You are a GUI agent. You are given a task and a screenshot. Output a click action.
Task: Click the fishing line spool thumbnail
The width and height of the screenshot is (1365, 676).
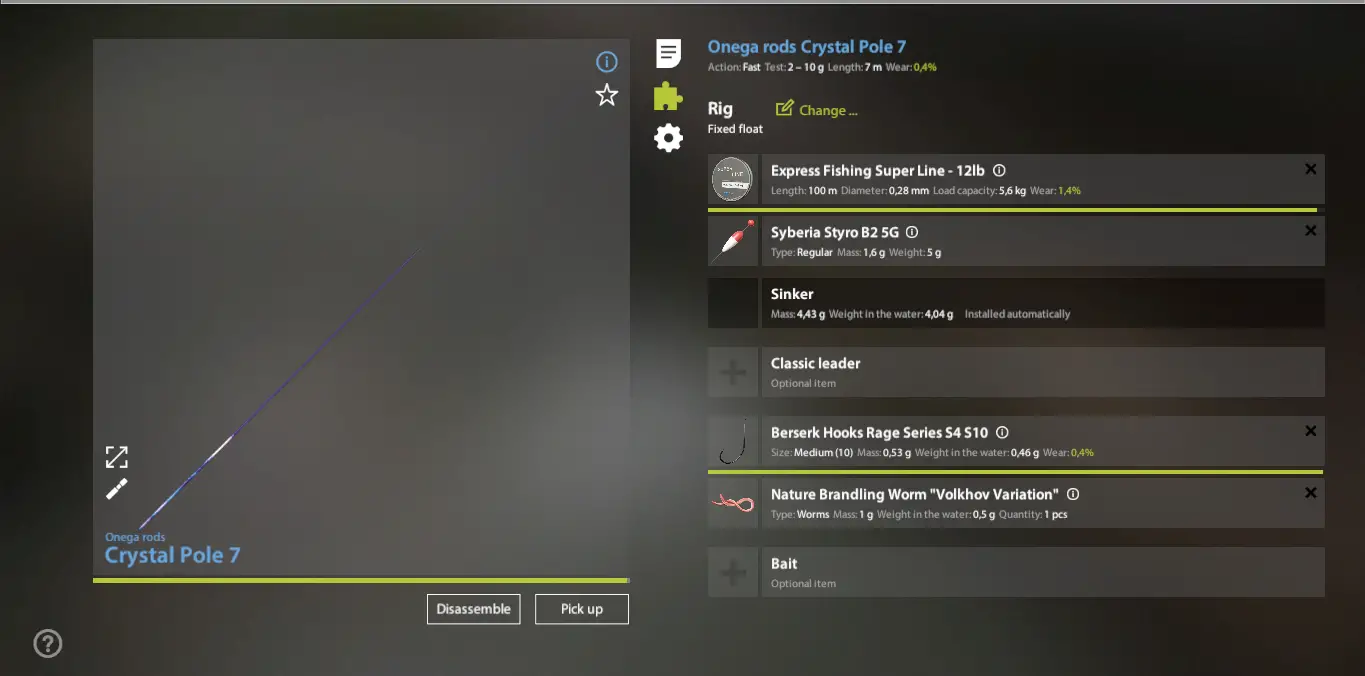(733, 179)
